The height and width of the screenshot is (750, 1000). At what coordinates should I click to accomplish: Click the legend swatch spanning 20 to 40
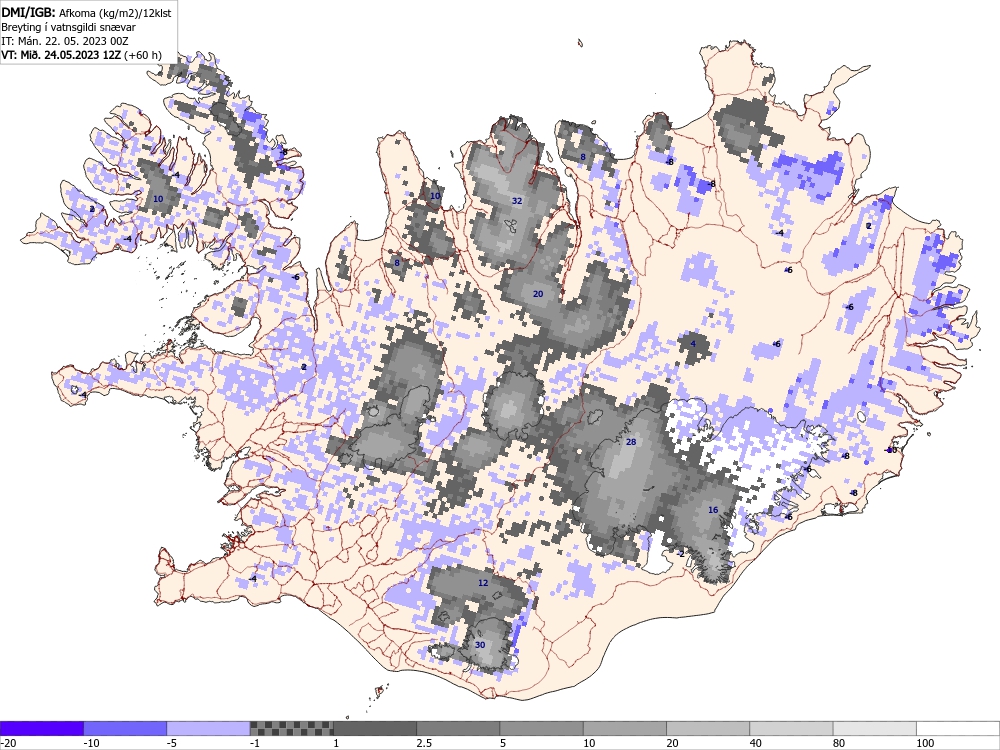coord(708,728)
